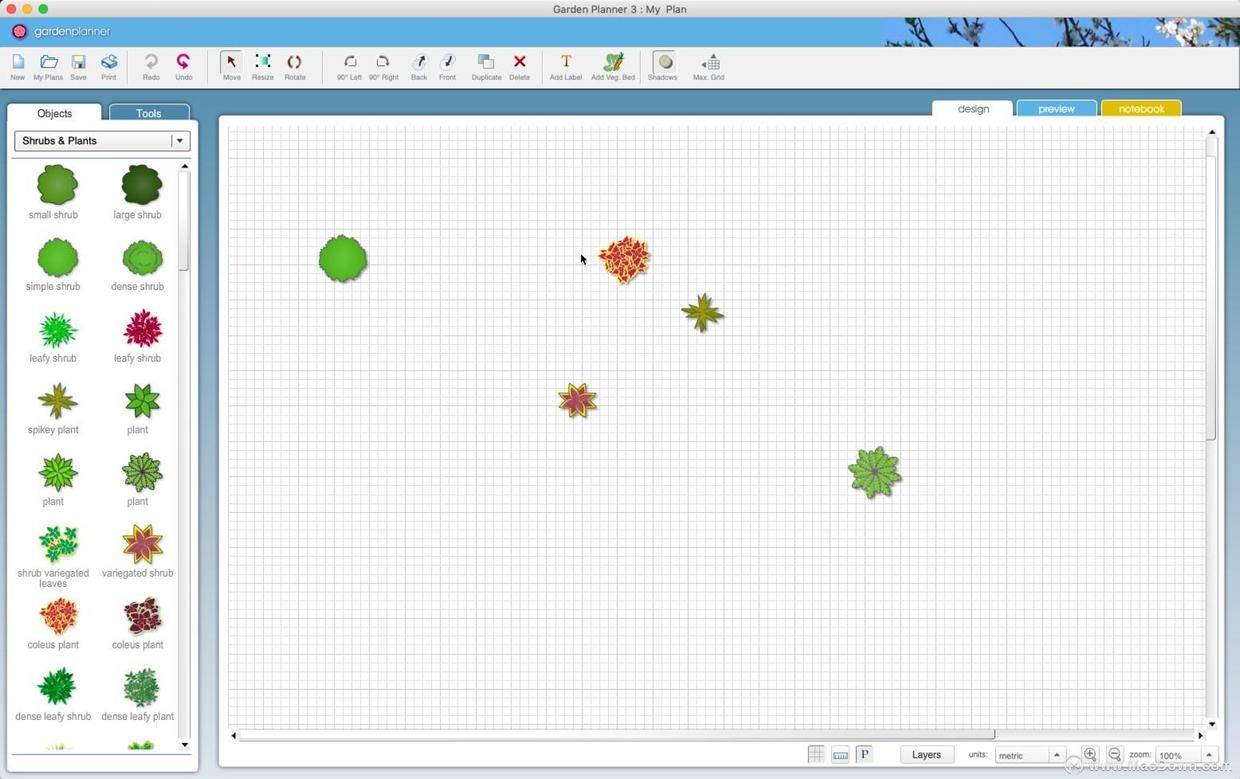Viewport: 1240px width, 779px height.
Task: Select the Move tool
Action: click(x=231, y=66)
